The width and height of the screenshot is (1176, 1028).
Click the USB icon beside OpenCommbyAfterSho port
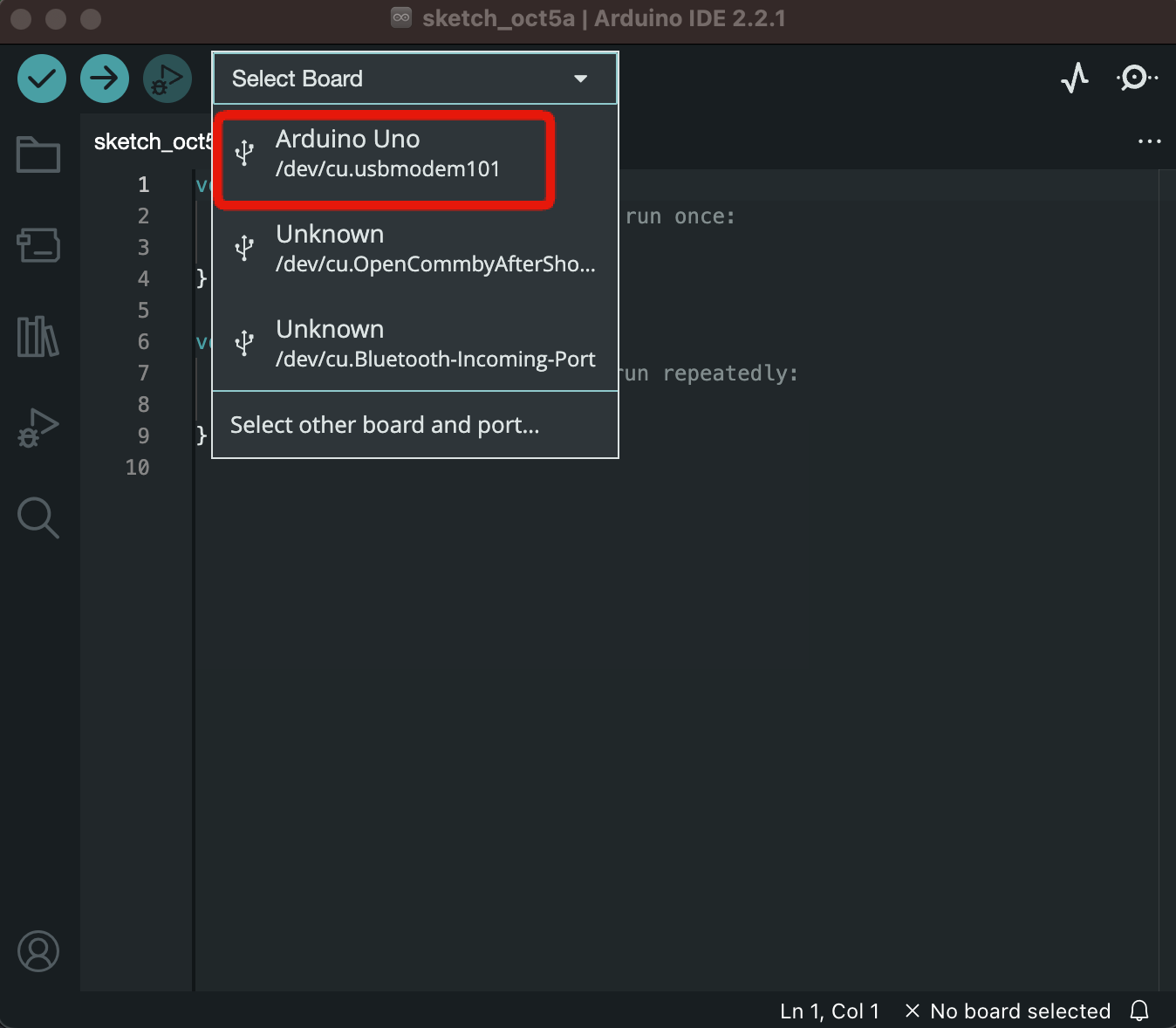(x=244, y=248)
